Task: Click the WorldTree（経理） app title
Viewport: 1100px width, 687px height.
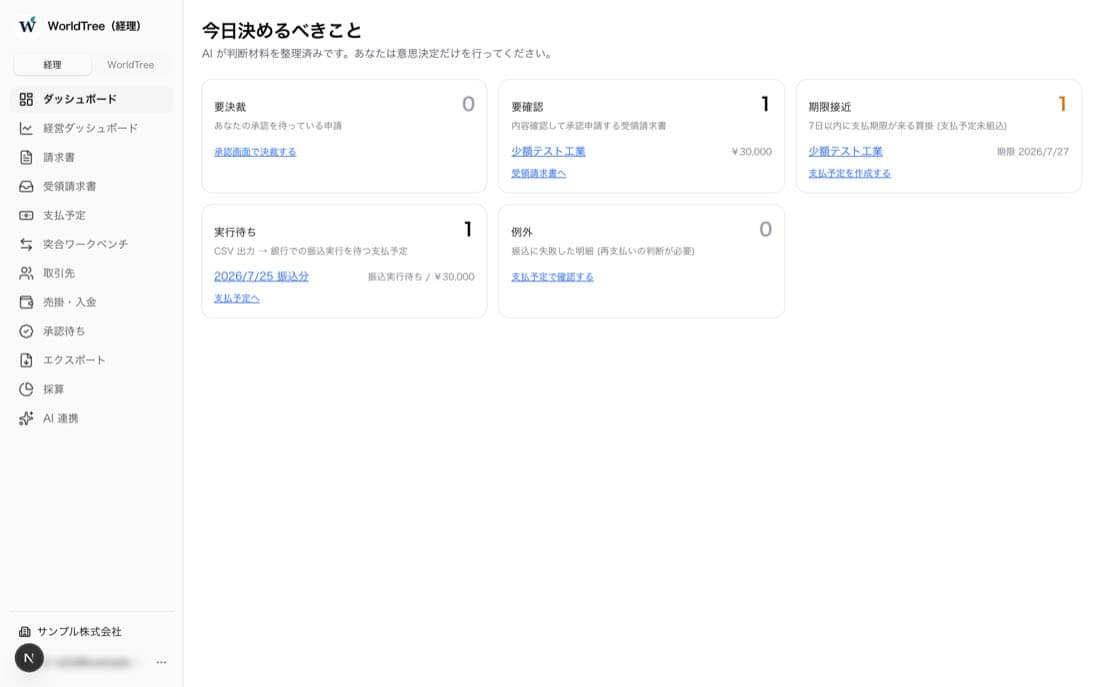Action: (94, 26)
